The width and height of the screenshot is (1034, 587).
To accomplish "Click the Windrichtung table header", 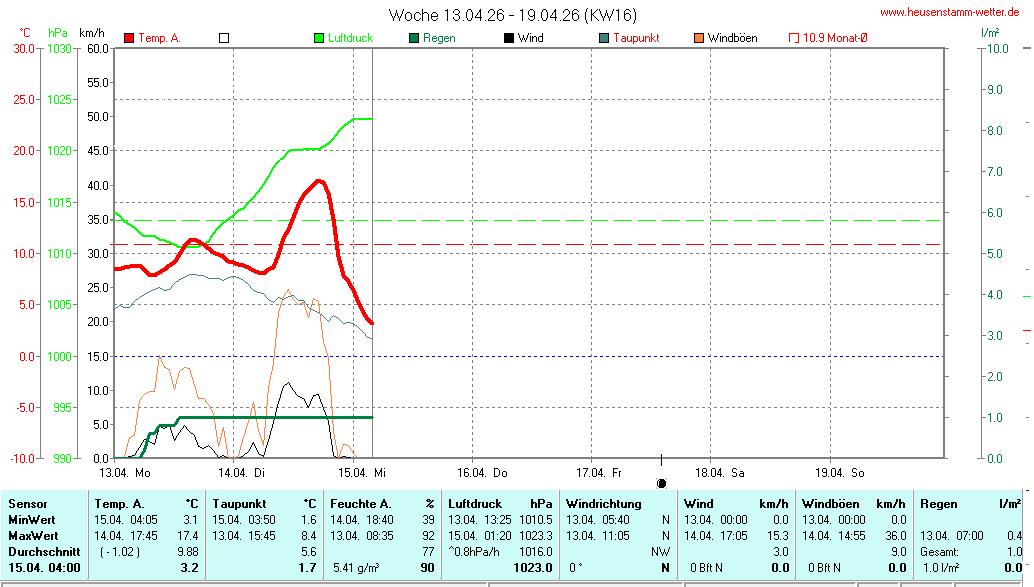I will (x=604, y=504).
